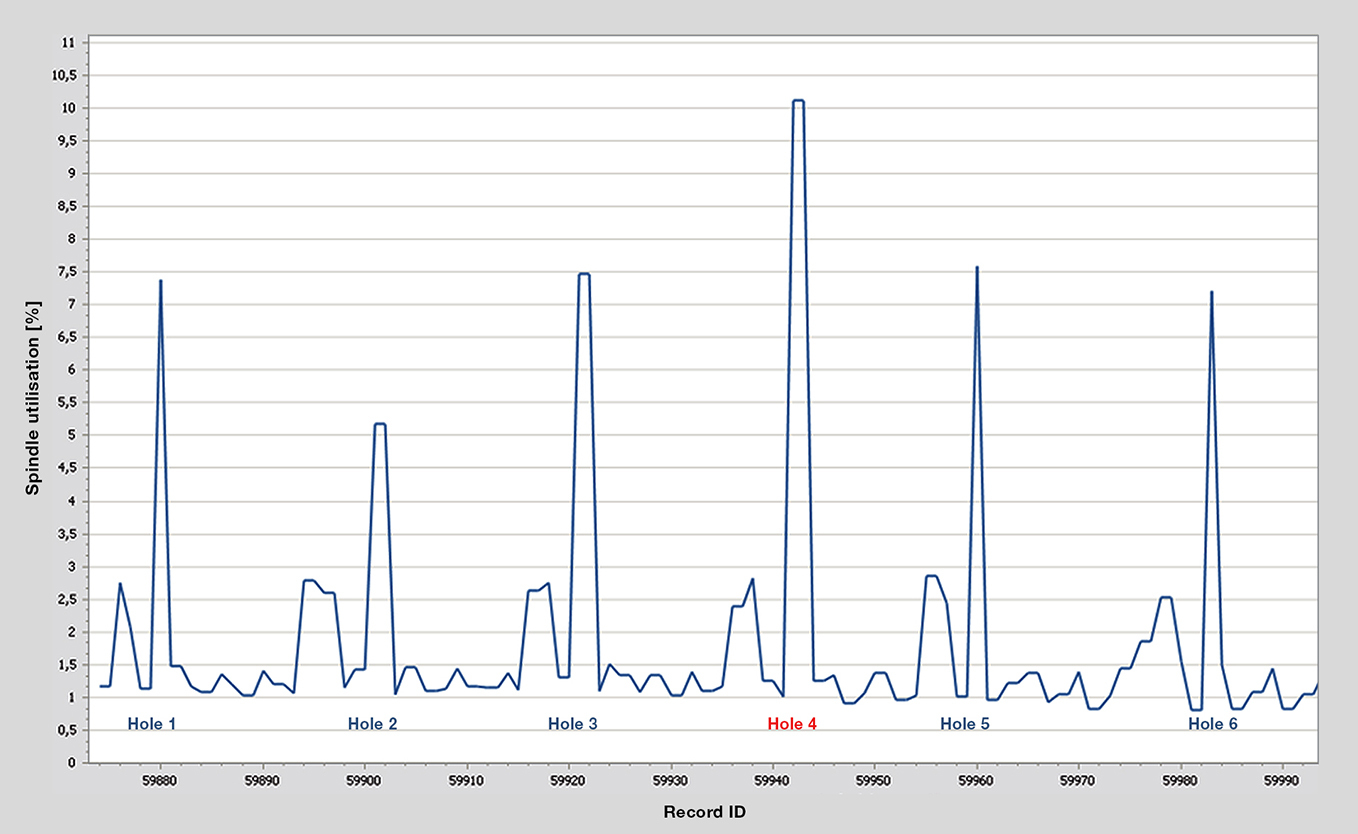Click x-axis tick label 59880
Screen dimensions: 1358x834
(x=160, y=779)
